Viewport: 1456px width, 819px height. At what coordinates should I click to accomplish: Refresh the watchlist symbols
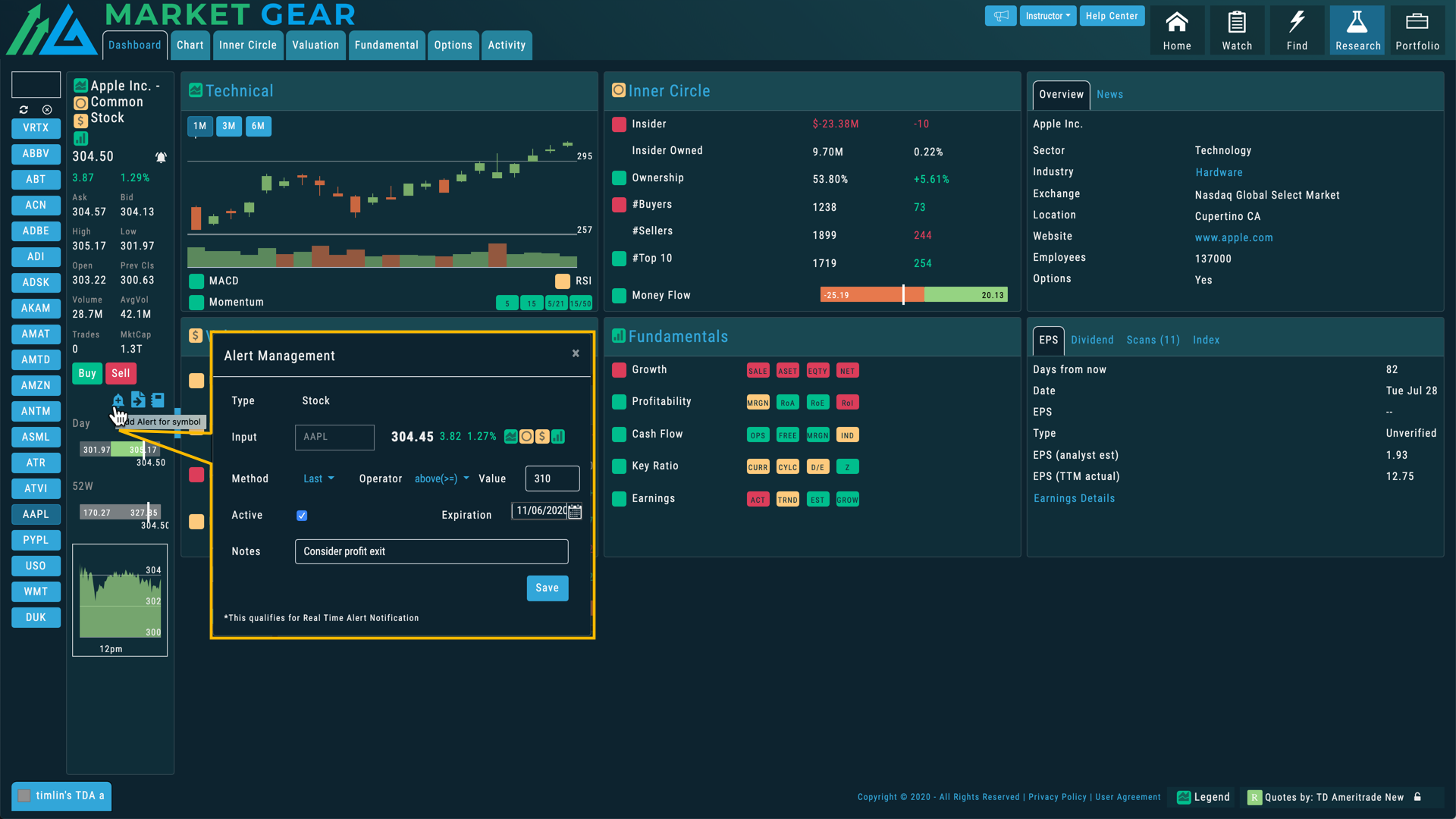pos(24,110)
